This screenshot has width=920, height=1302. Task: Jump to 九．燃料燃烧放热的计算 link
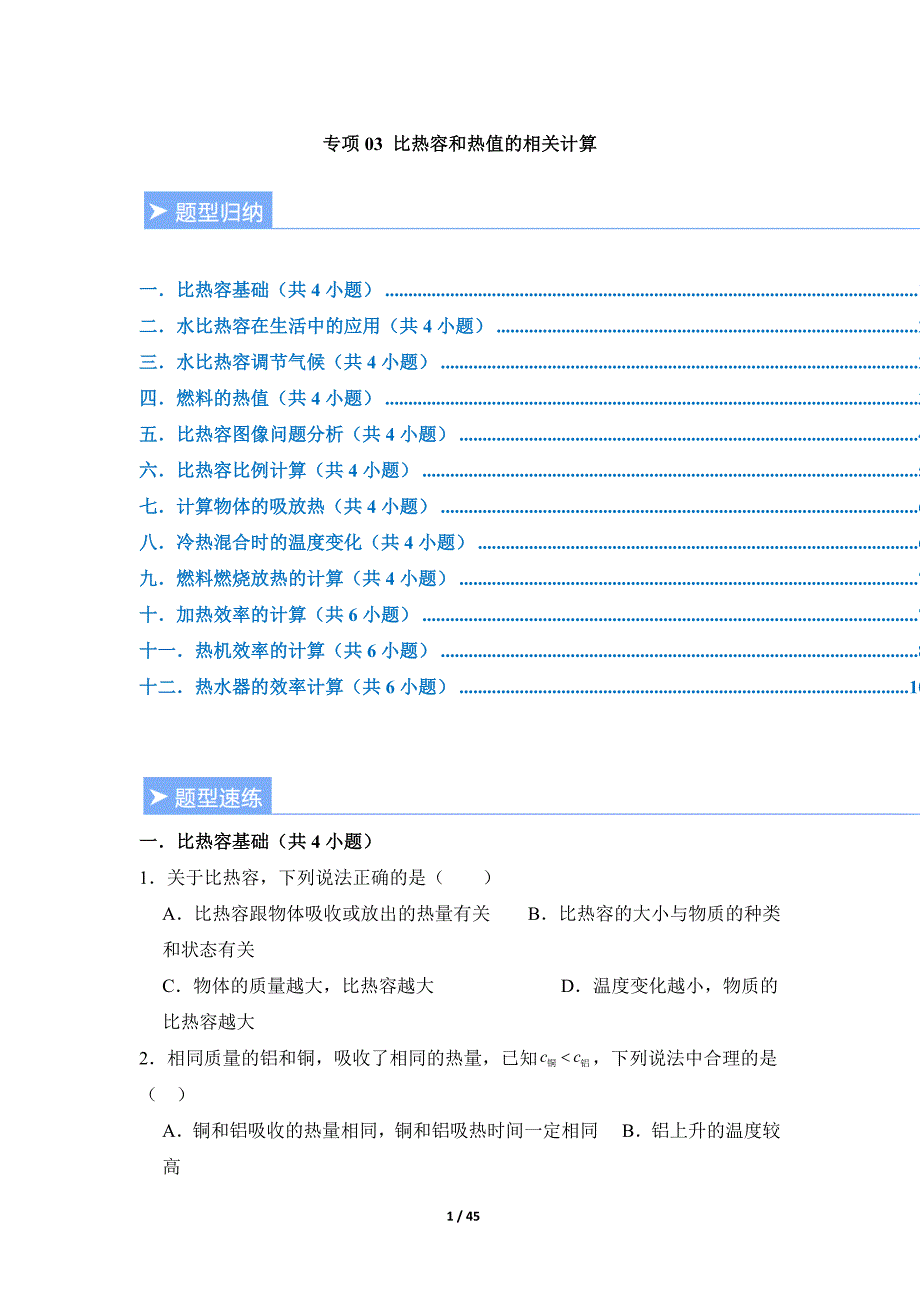tap(297, 578)
